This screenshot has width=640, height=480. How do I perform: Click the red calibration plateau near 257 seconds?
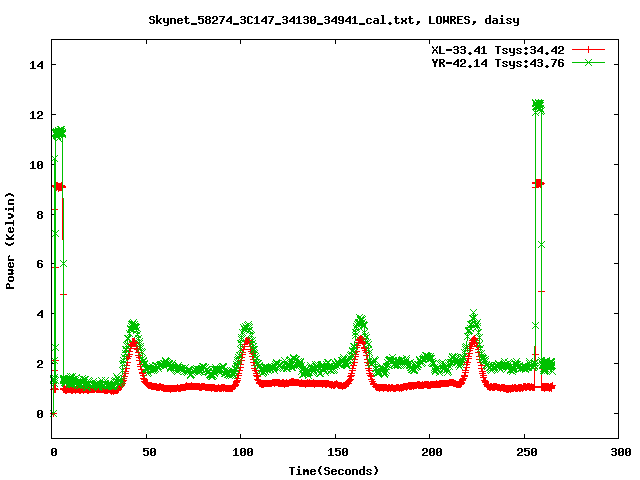coord(538,184)
